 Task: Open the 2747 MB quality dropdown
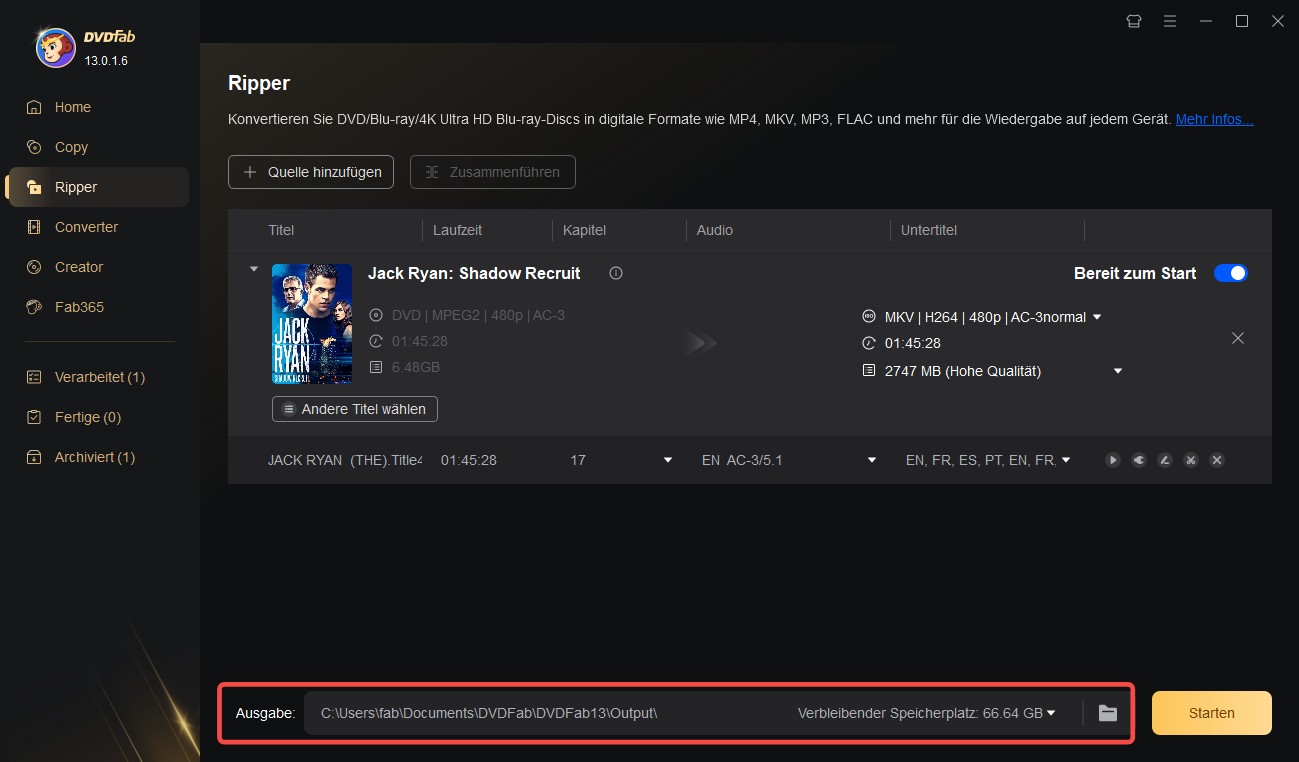1118,371
